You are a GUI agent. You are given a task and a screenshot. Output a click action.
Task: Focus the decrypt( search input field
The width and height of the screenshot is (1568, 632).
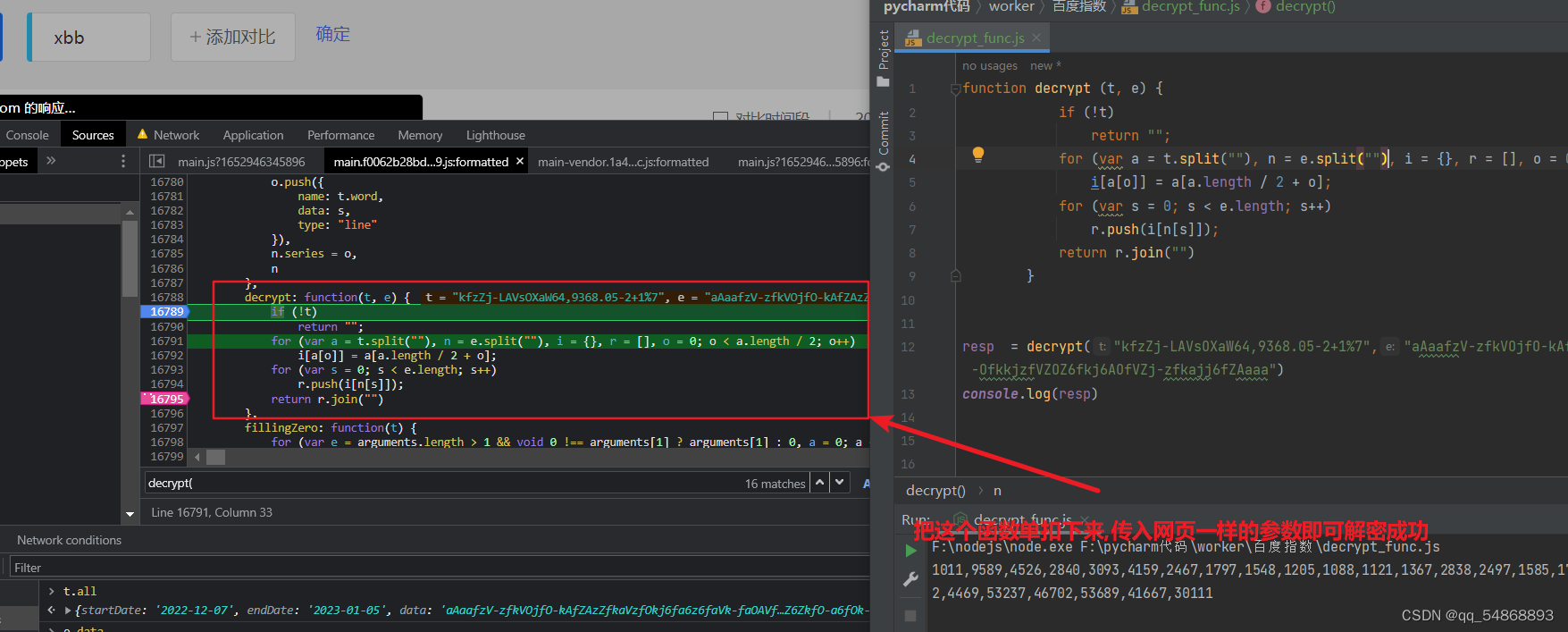pos(442,483)
